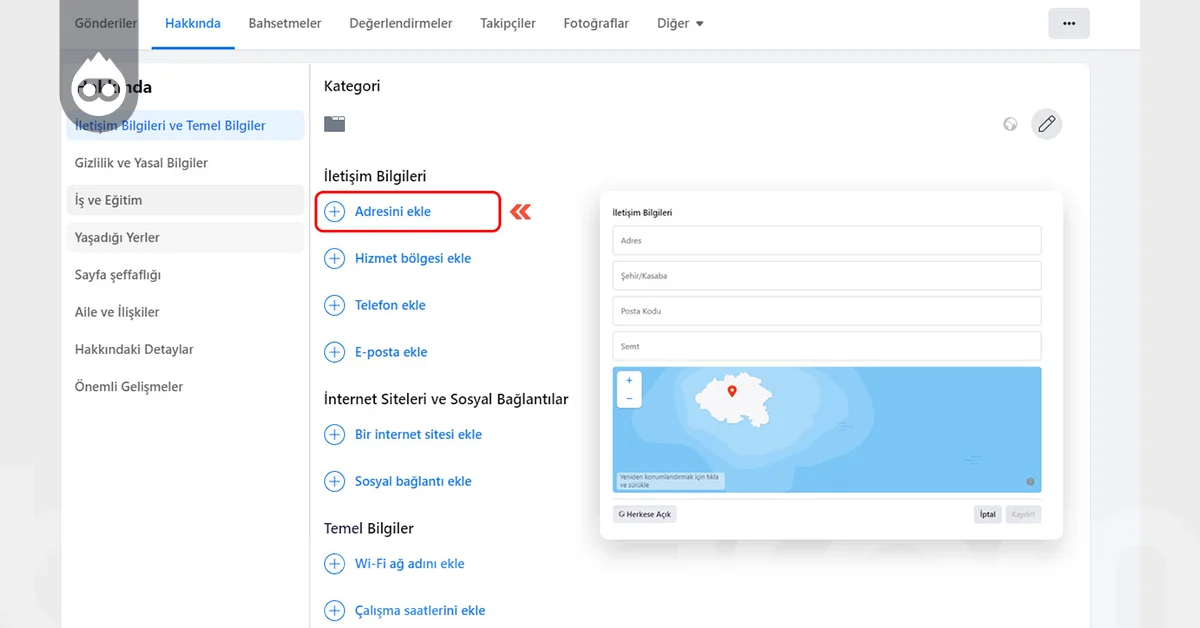Switch to the Fotoğraflar tab
The height and width of the screenshot is (628, 1200).
[596, 22]
